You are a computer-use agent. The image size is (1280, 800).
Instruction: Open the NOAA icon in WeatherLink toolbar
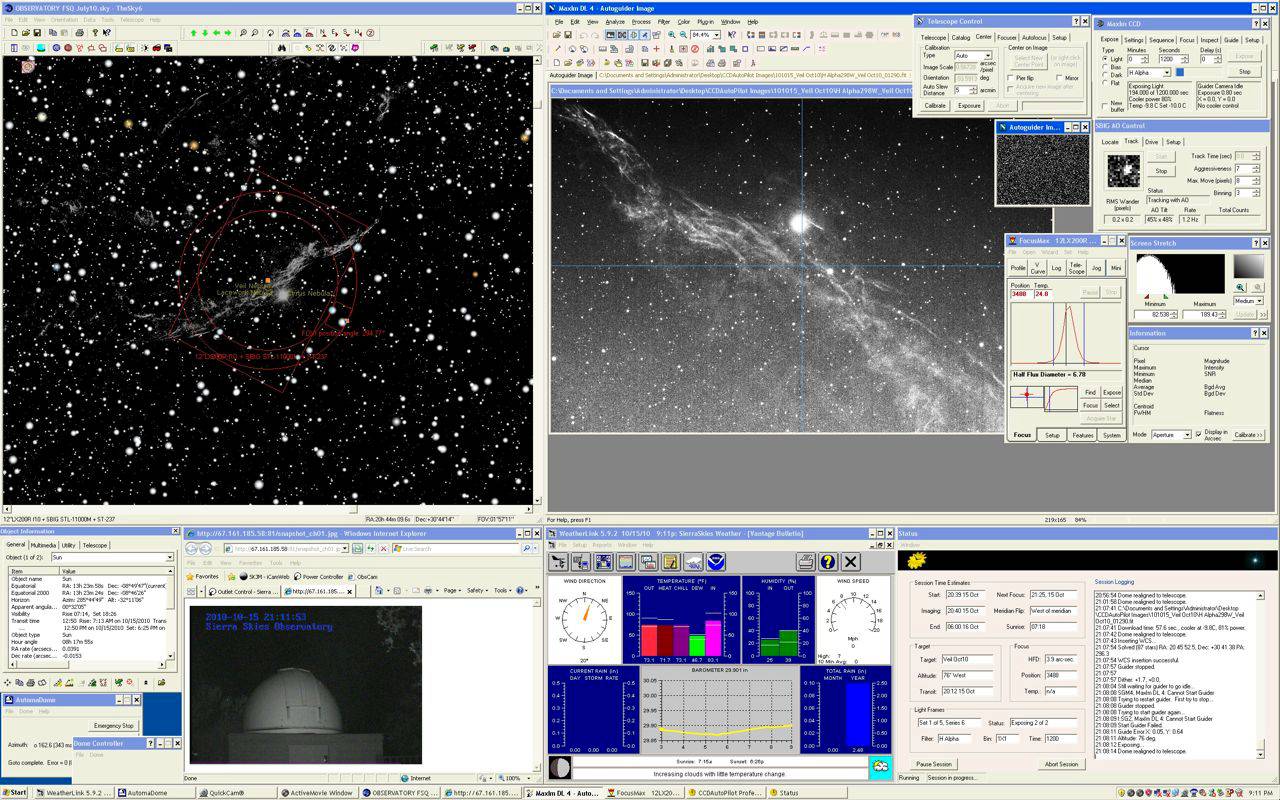coord(715,562)
